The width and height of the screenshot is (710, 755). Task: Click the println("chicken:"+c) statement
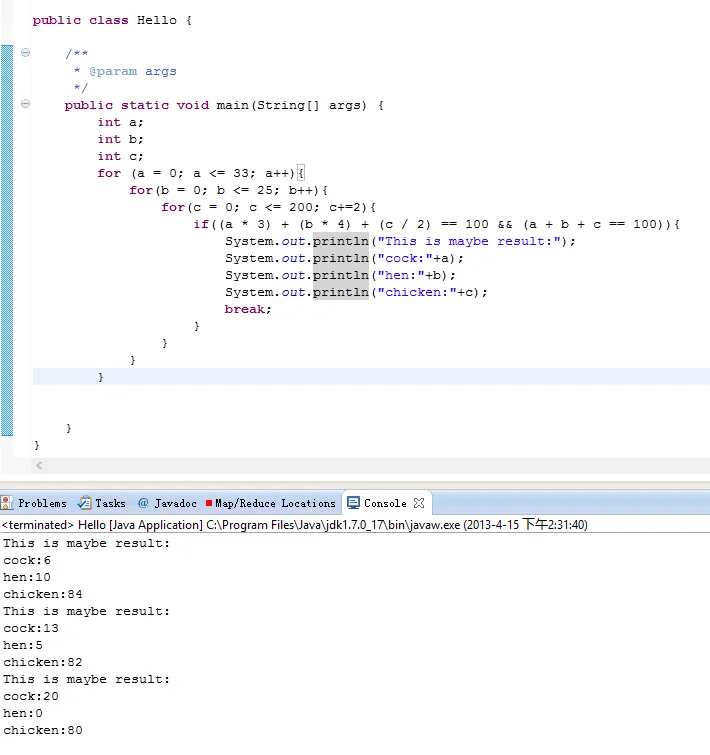tap(357, 292)
